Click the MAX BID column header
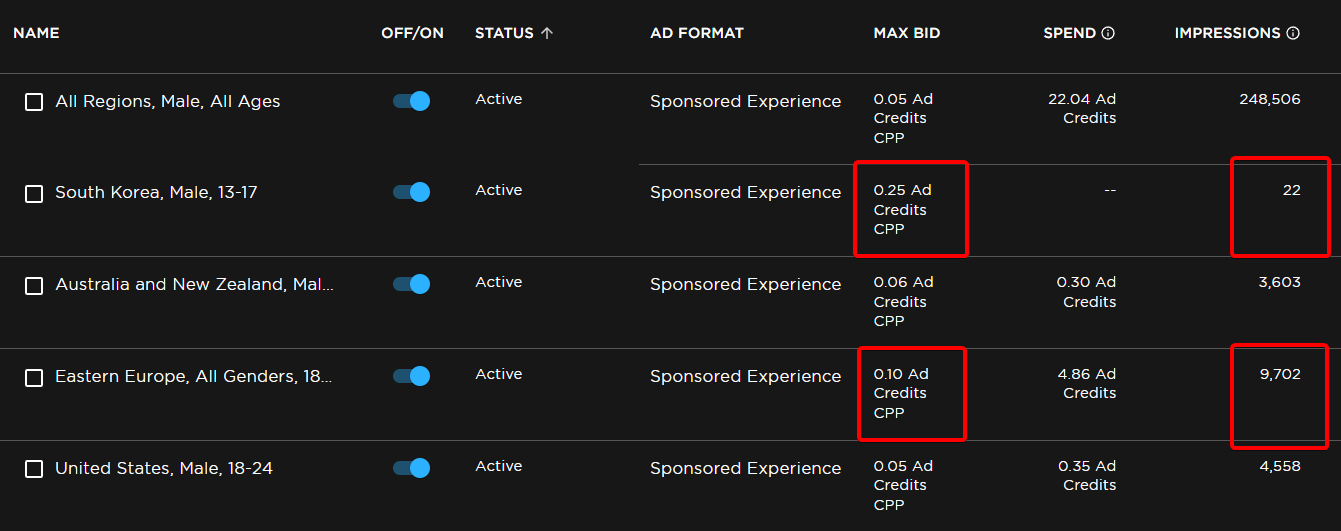Image resolution: width=1341 pixels, height=531 pixels. point(906,33)
